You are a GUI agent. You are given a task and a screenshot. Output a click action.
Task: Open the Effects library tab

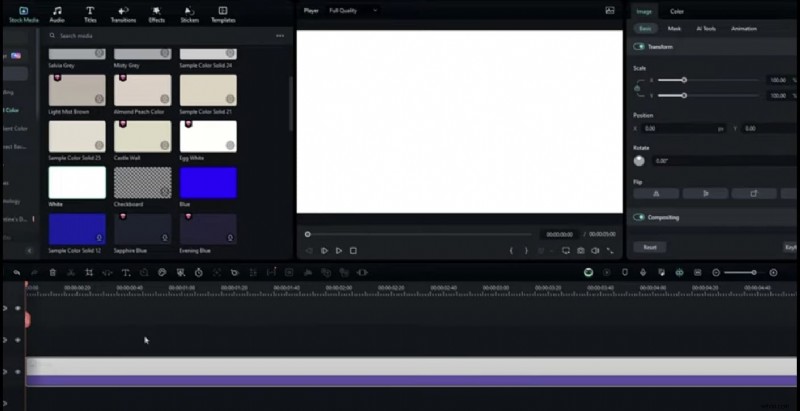[x=157, y=14]
